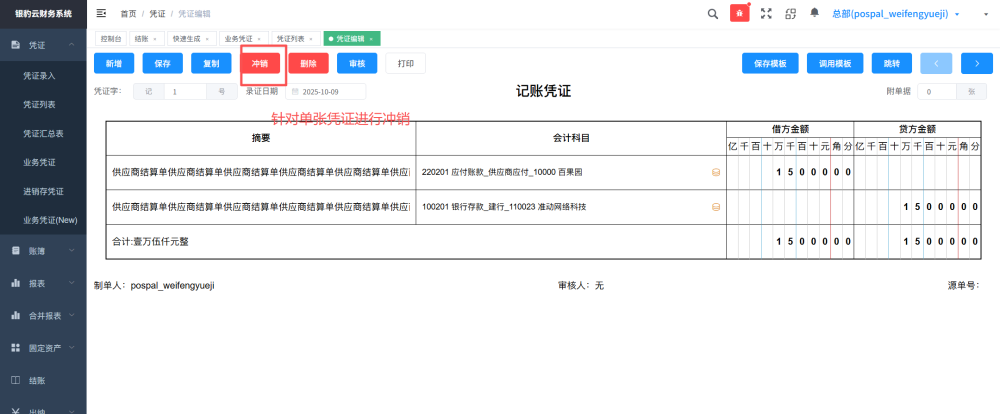Click the voucher number input field
Screen dimensions: 1000x414
186,92
